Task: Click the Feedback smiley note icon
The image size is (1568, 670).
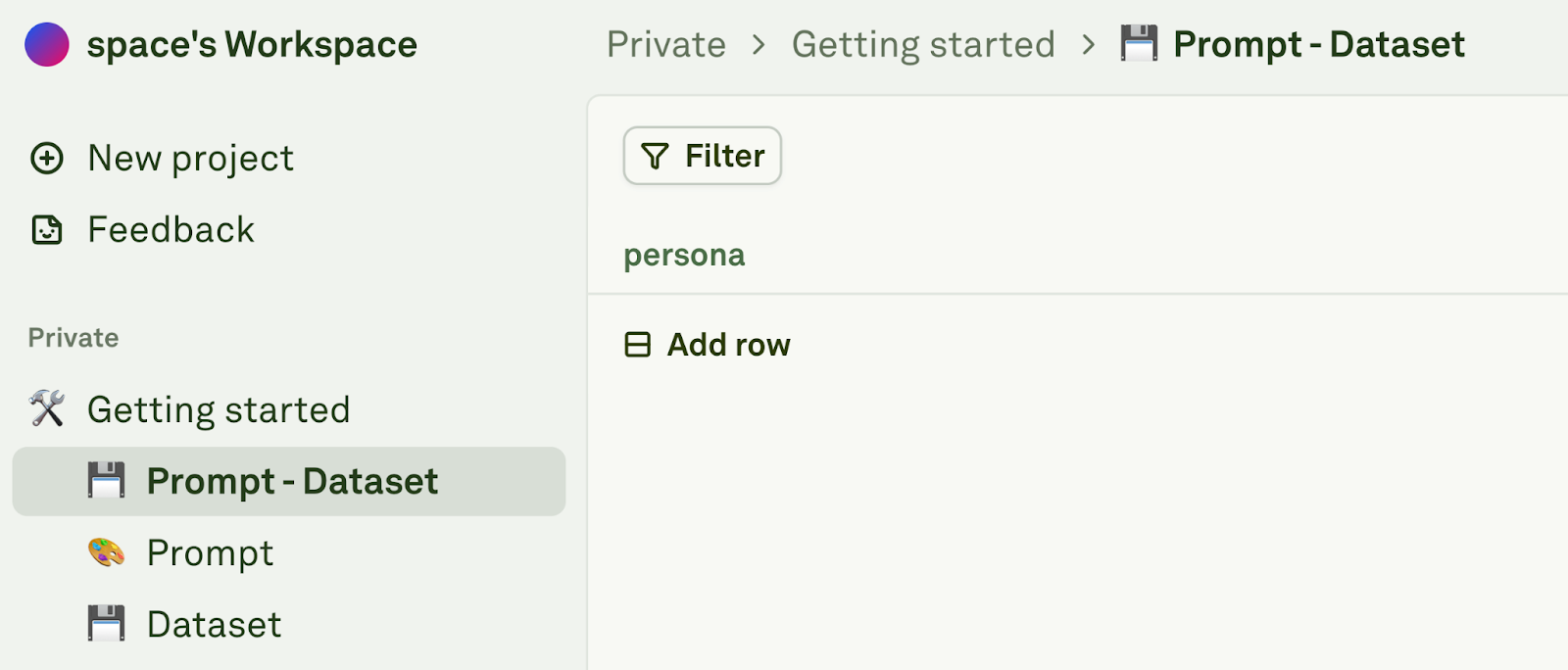Action: point(47,230)
